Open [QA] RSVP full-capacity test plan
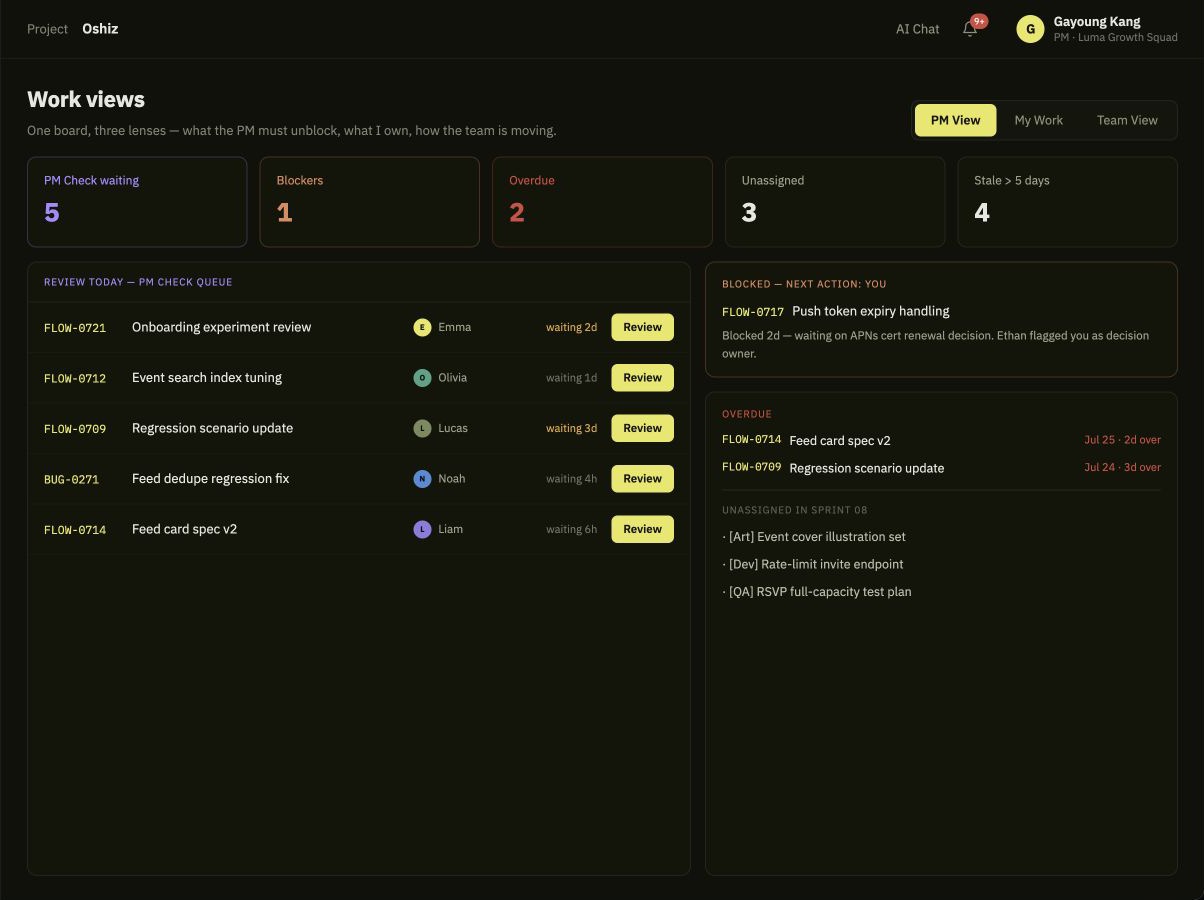This screenshot has height=900, width=1204. 816,592
